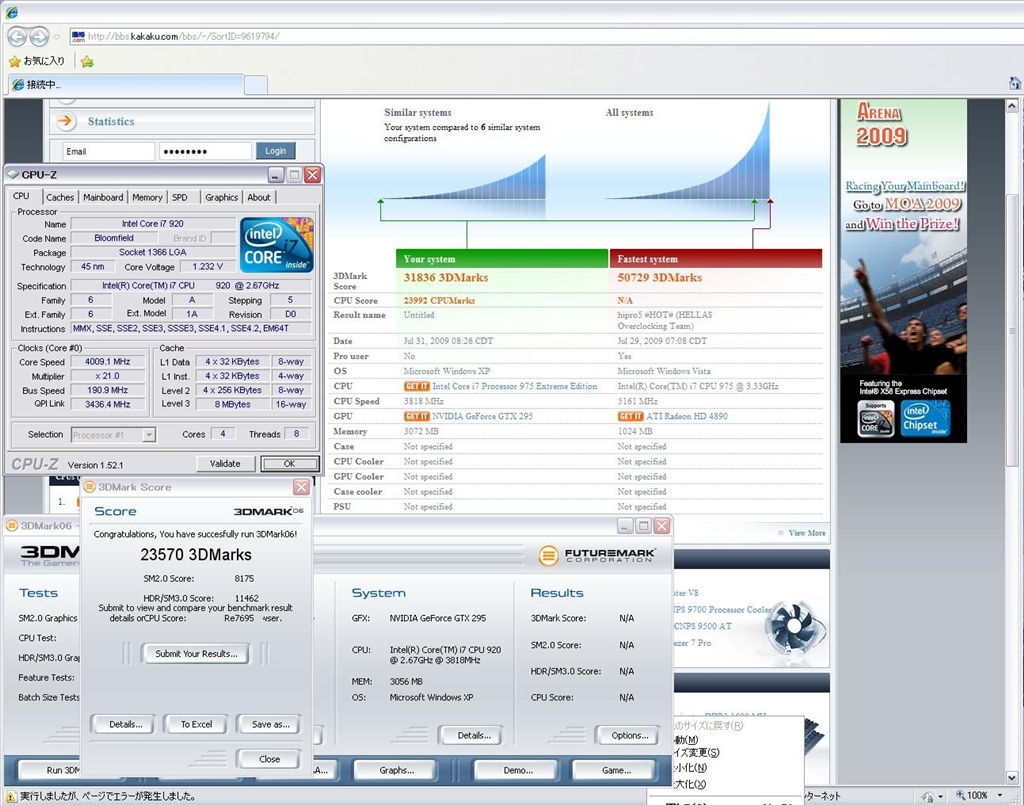The image size is (1024, 805).
Task: Select the Memory tab in CPU-Z
Action: pos(147,197)
